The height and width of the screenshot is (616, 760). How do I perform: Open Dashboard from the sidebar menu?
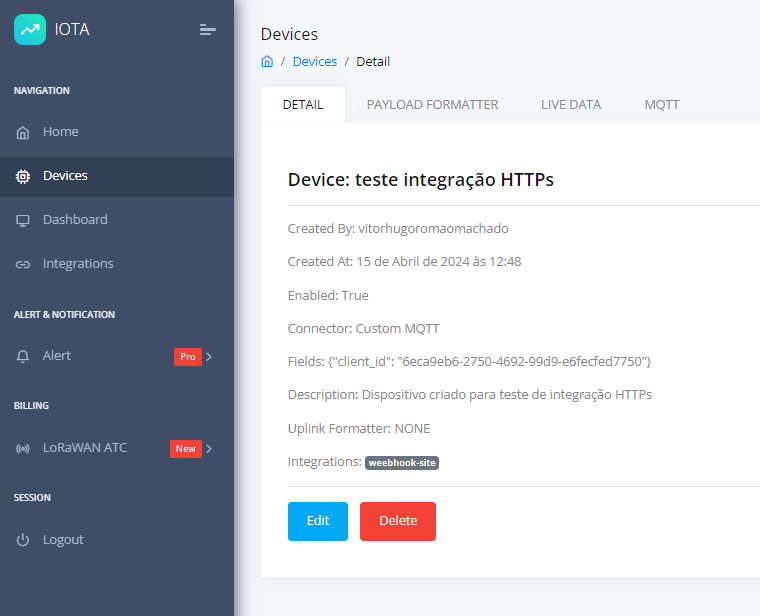coord(75,220)
